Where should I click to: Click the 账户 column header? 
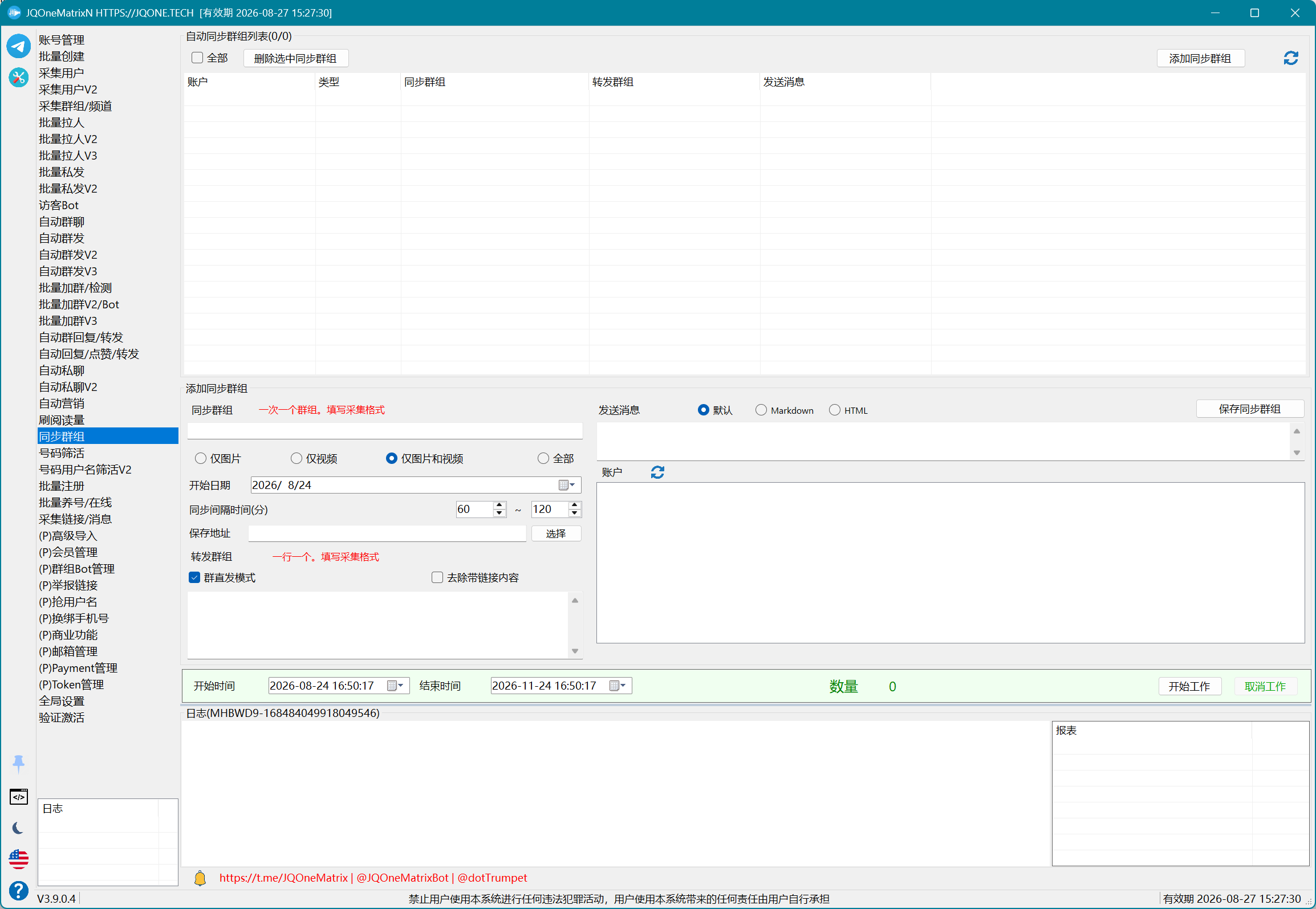pos(250,82)
